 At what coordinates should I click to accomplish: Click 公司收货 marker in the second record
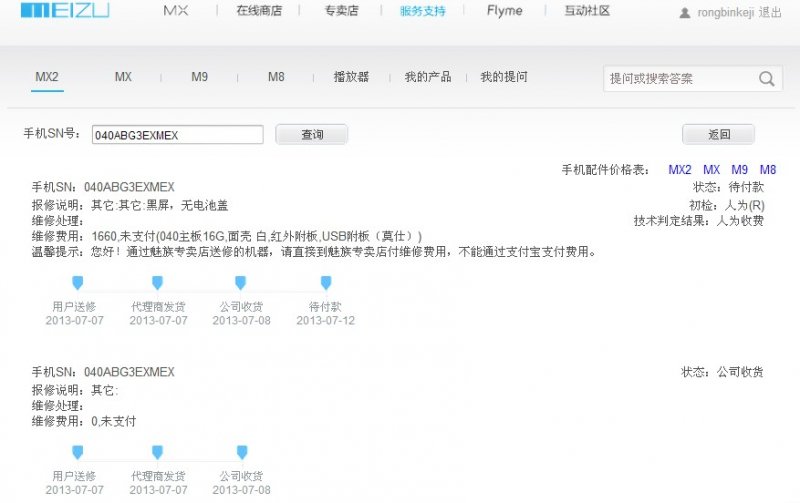242,452
